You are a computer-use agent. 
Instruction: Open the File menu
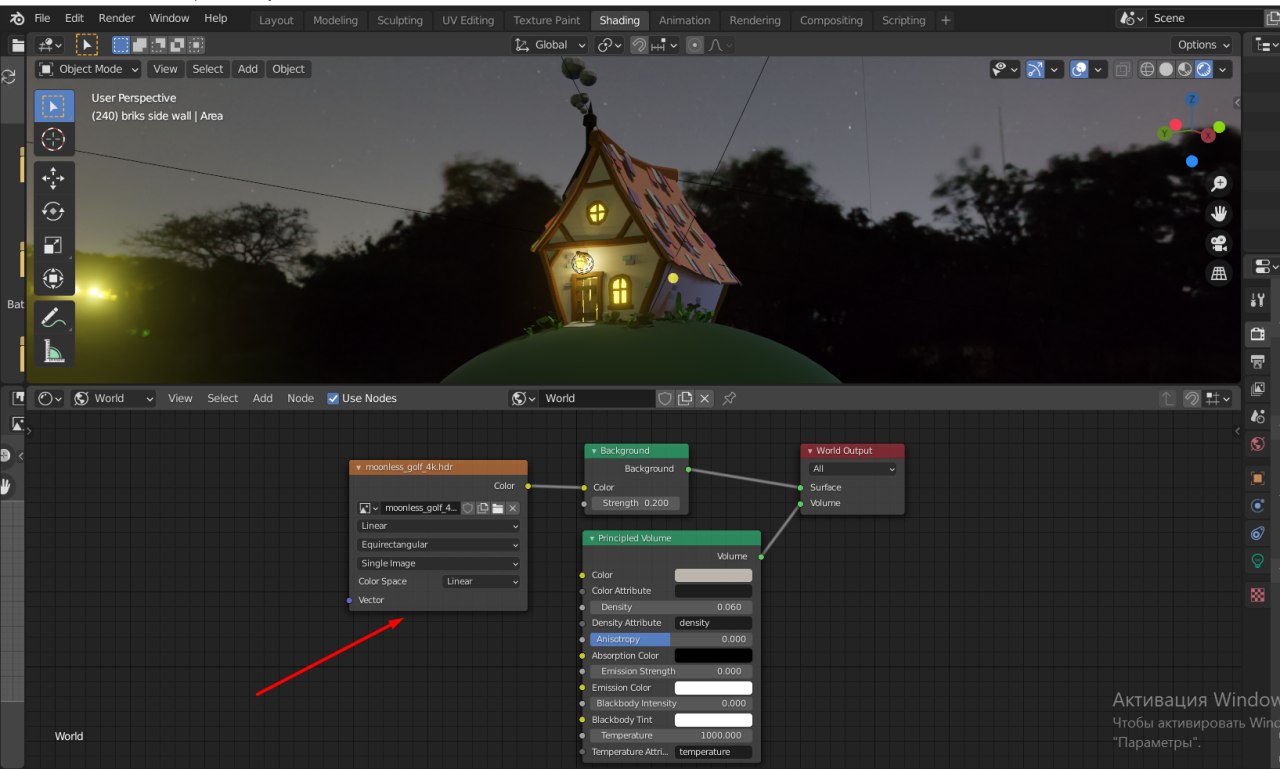(x=42, y=18)
